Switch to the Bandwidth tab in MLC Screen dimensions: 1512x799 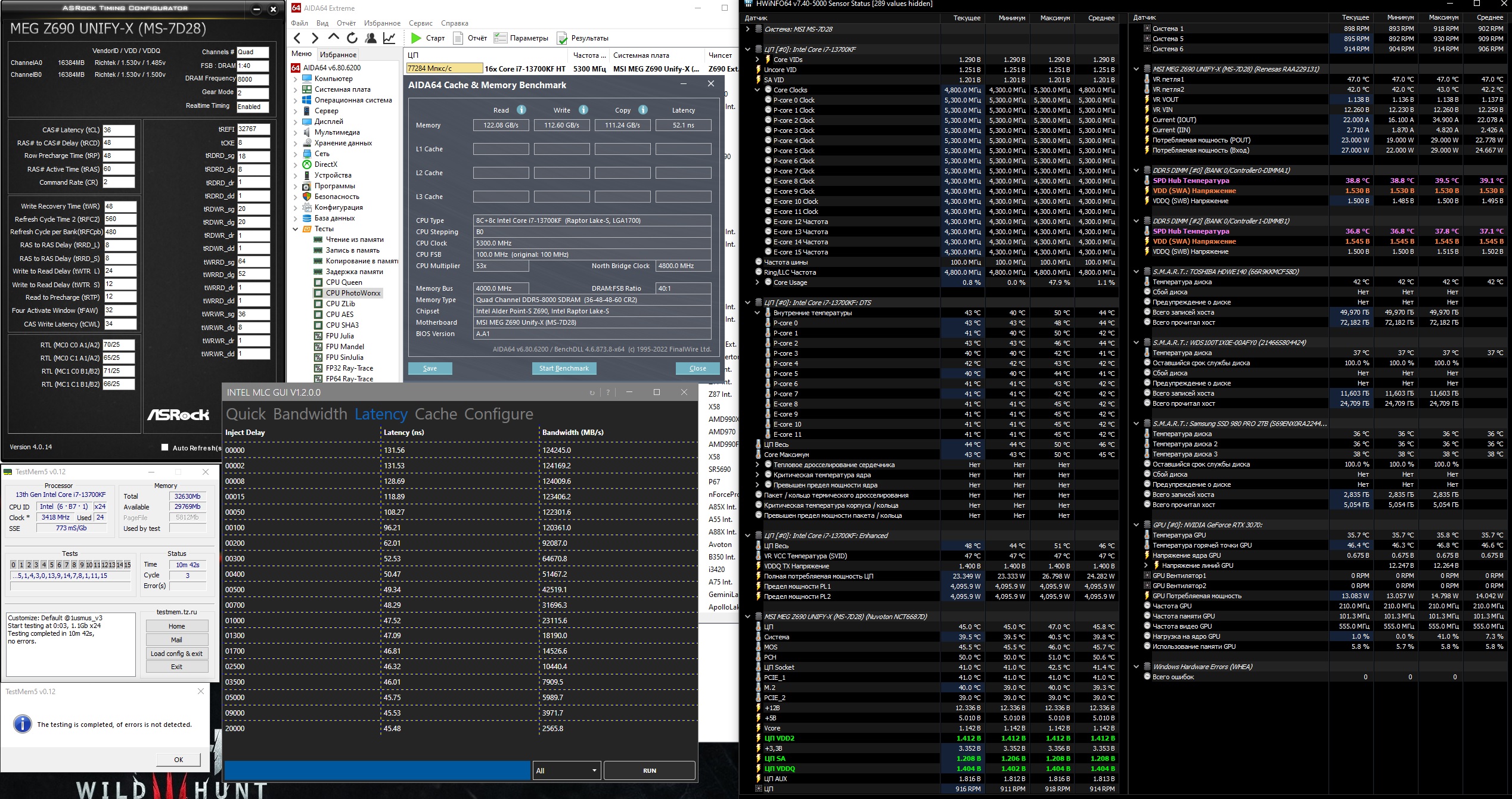click(310, 414)
